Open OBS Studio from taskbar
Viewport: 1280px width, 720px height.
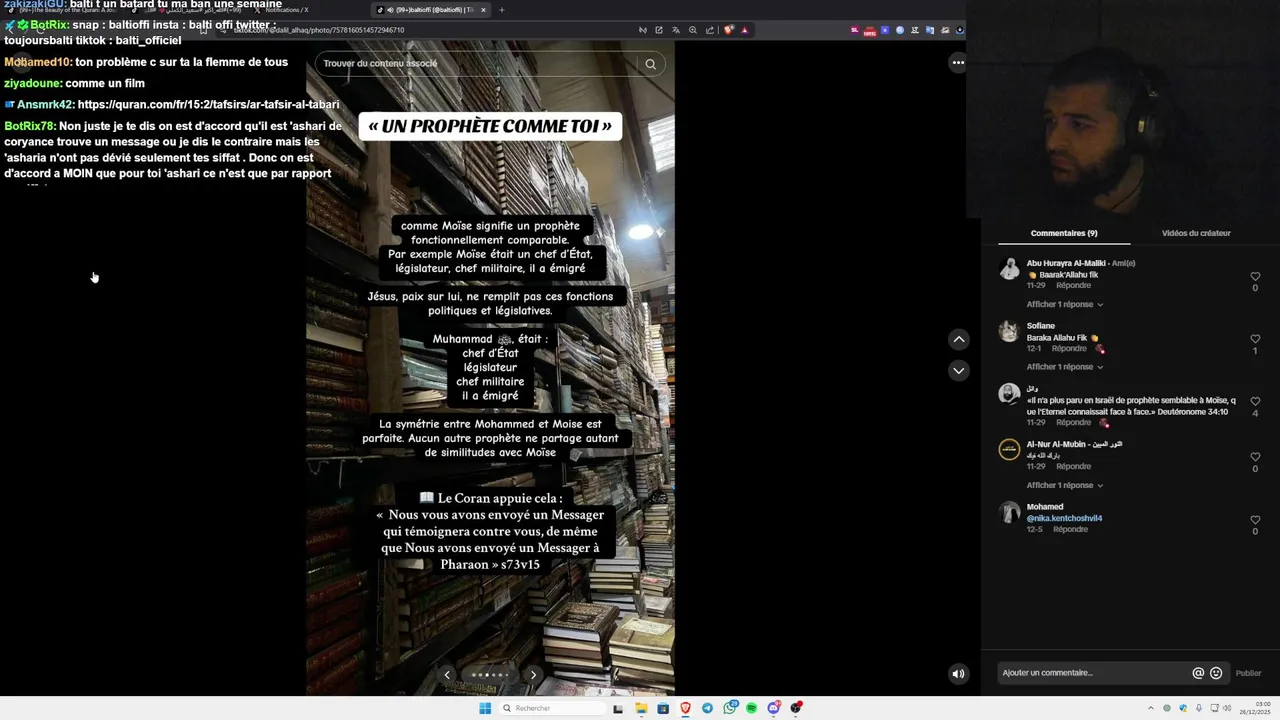pos(796,708)
